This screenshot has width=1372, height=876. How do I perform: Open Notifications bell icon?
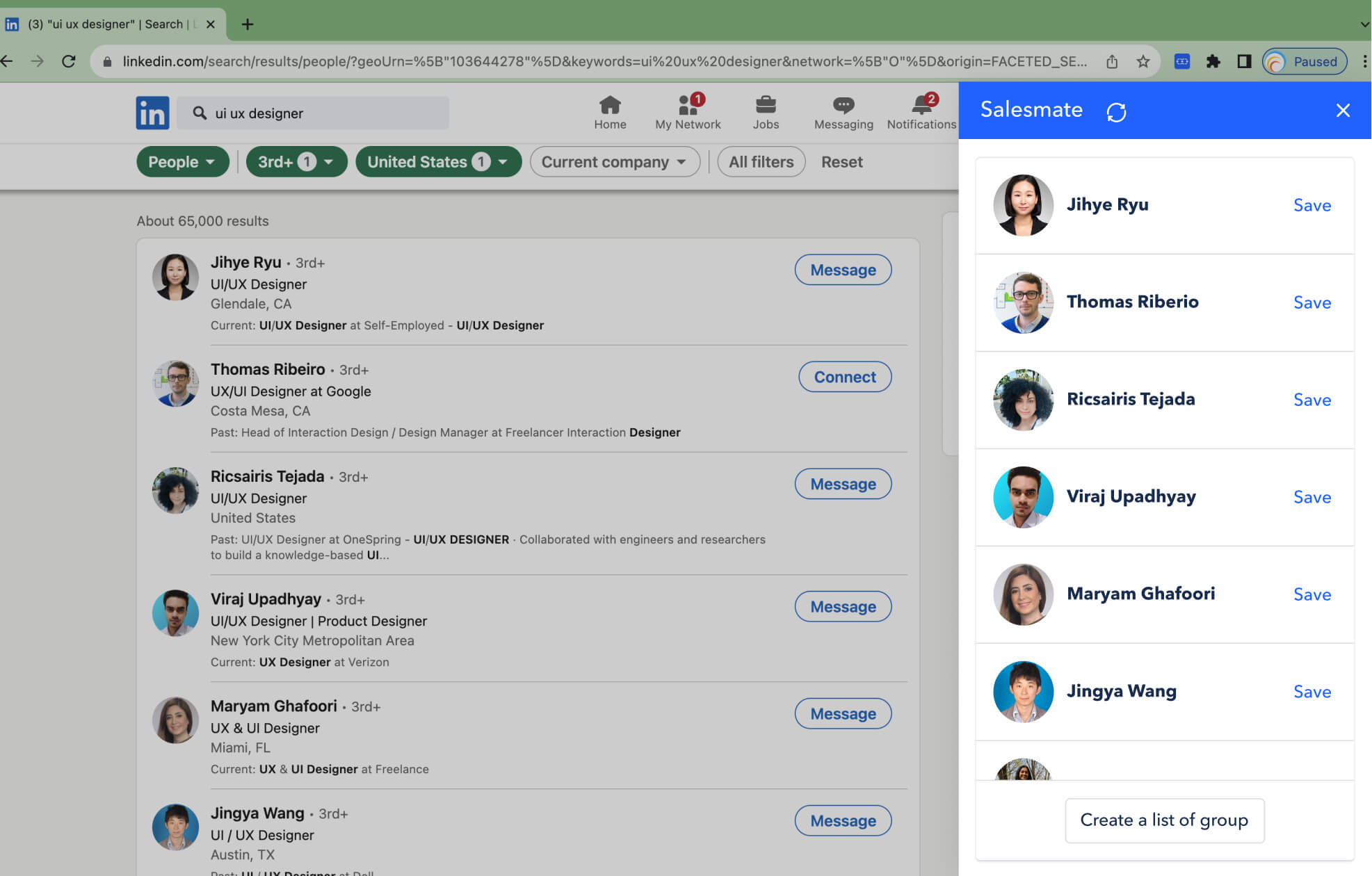click(x=921, y=113)
